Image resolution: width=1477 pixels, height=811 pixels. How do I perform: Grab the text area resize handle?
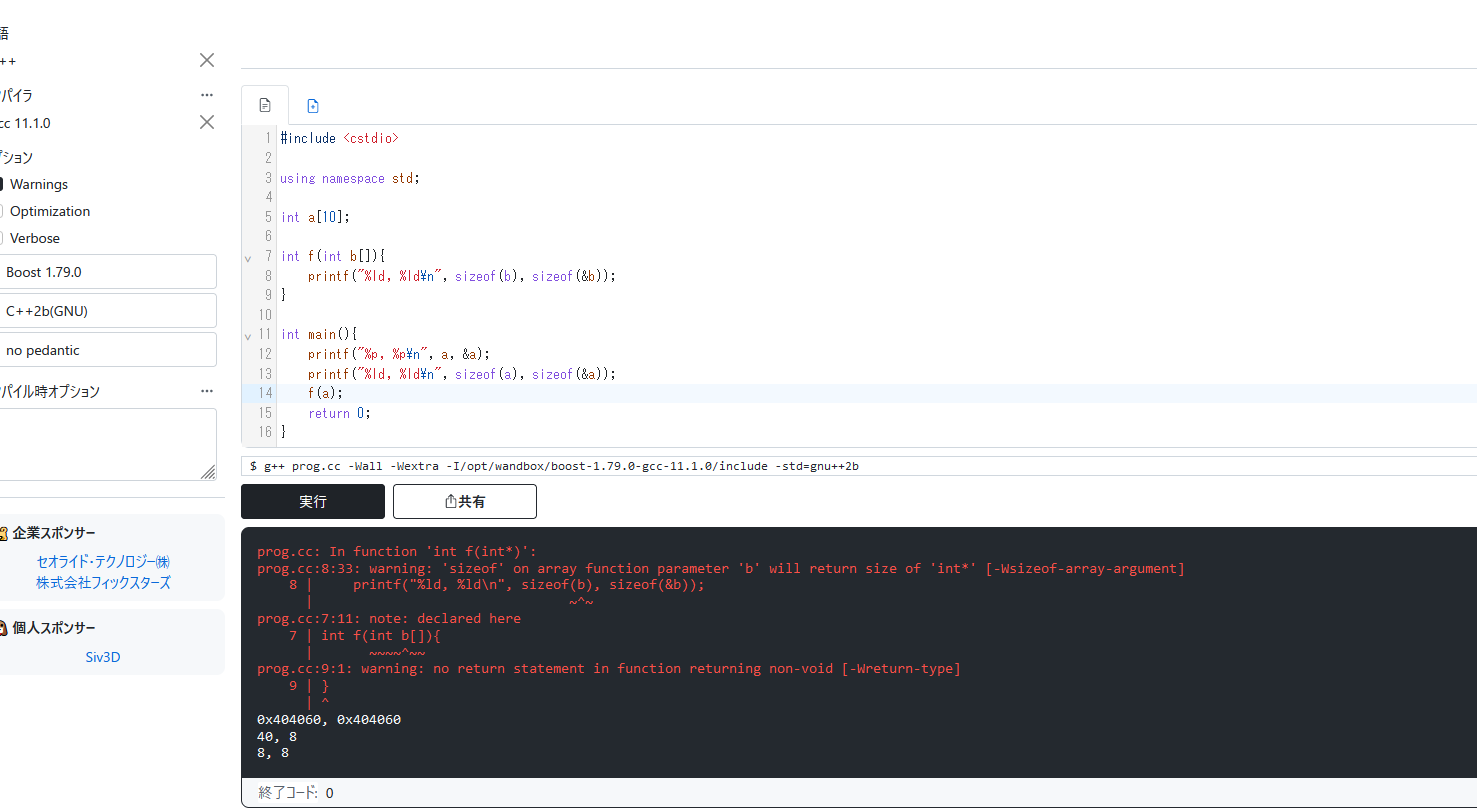pos(208,472)
